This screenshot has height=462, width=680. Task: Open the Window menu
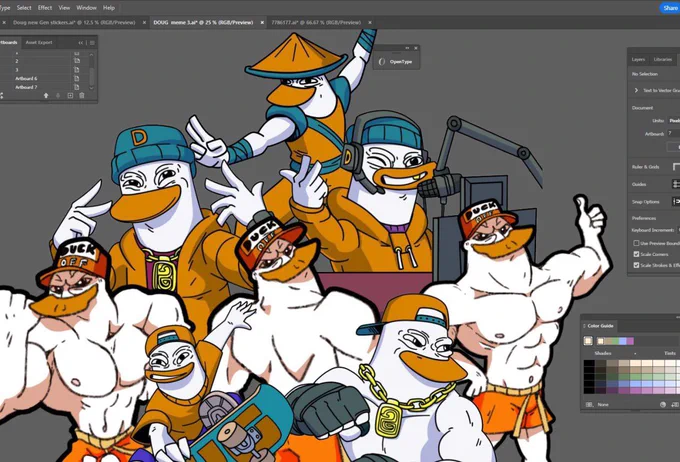pyautogui.click(x=86, y=8)
